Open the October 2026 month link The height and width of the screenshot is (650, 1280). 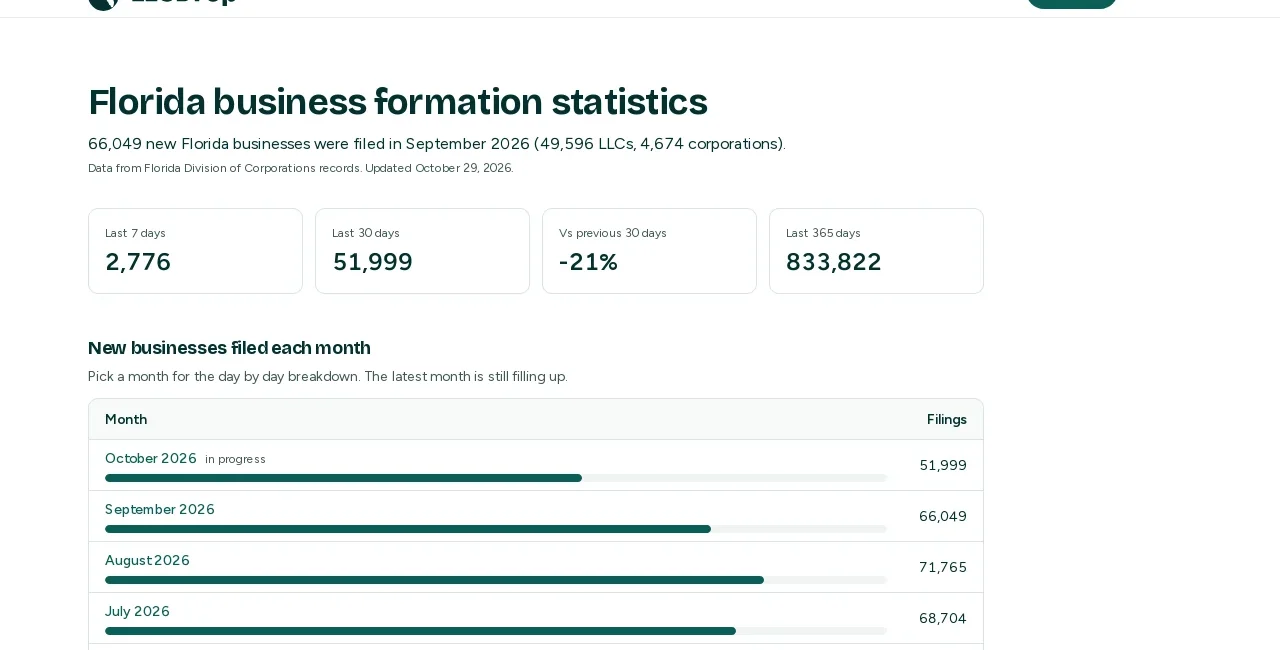(151, 459)
